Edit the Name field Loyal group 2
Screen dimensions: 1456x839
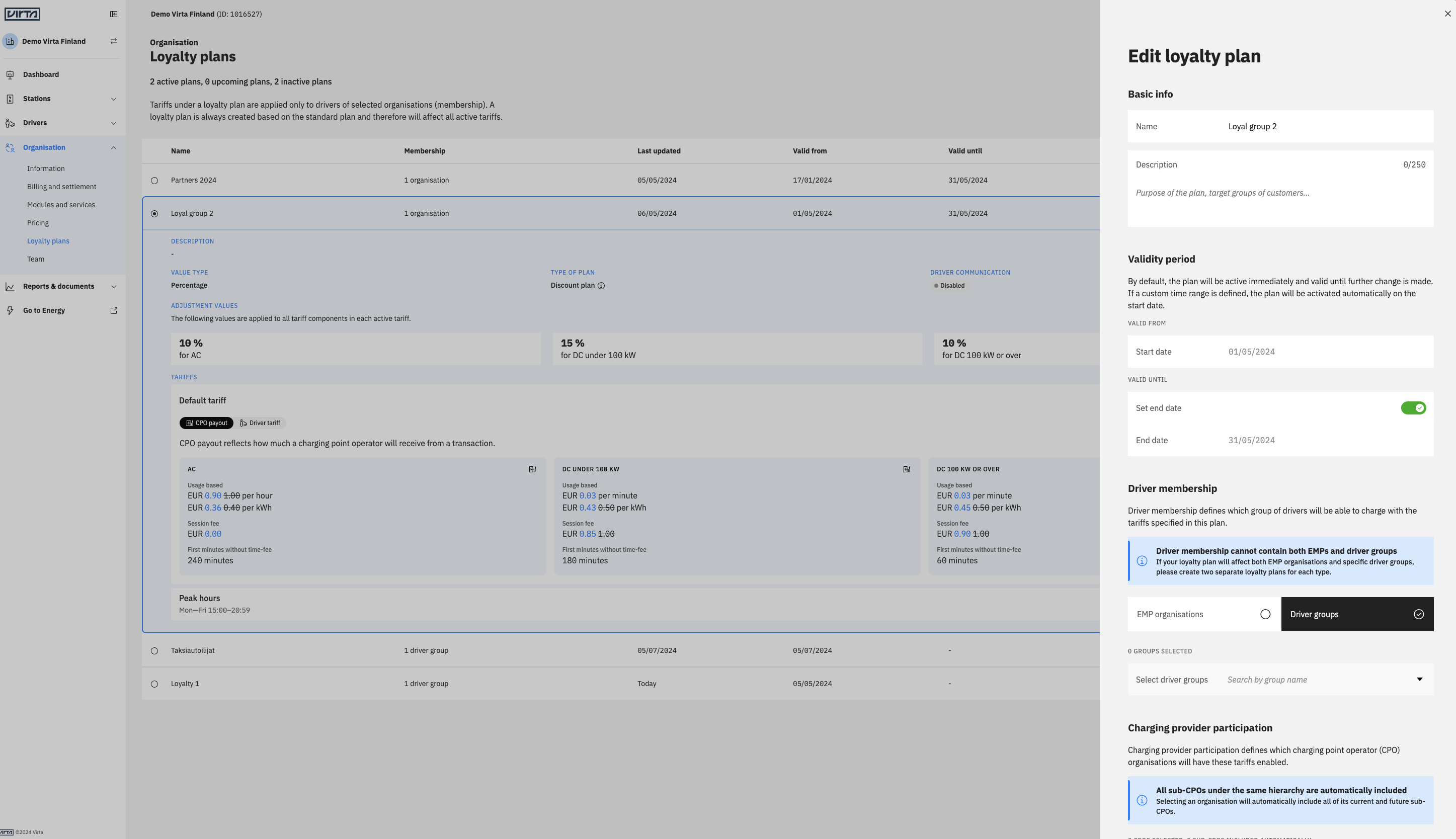point(1280,126)
